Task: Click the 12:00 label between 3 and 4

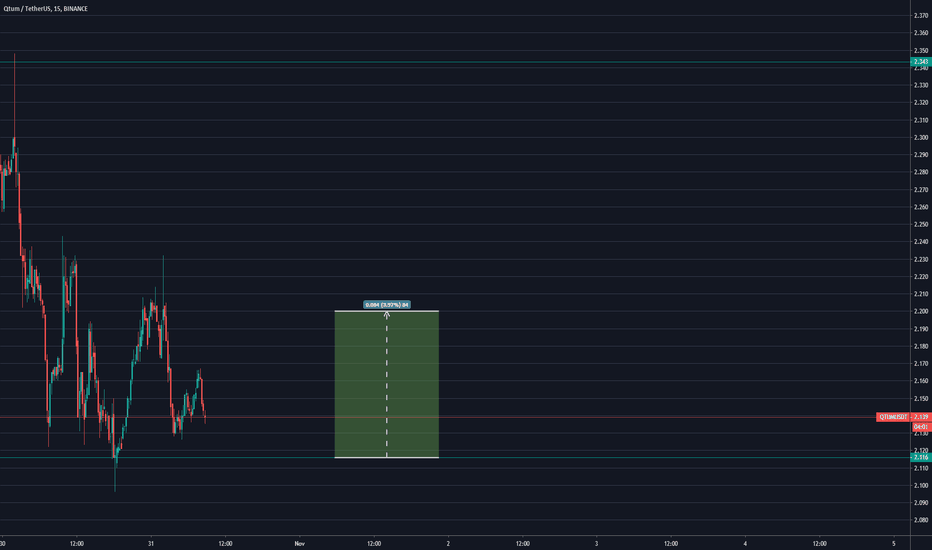Action: point(671,543)
